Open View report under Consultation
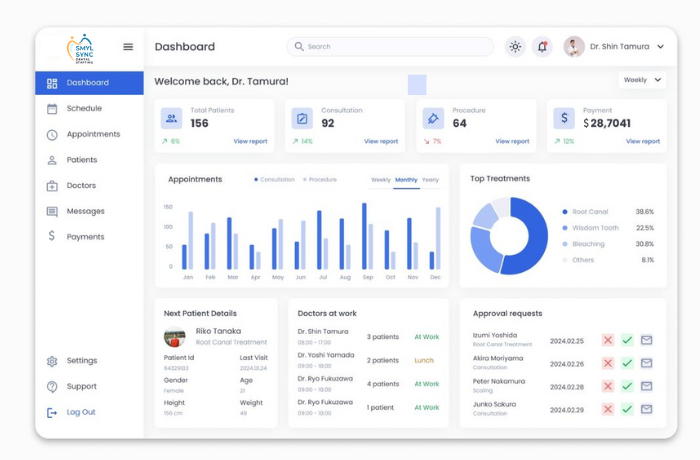 pos(381,141)
